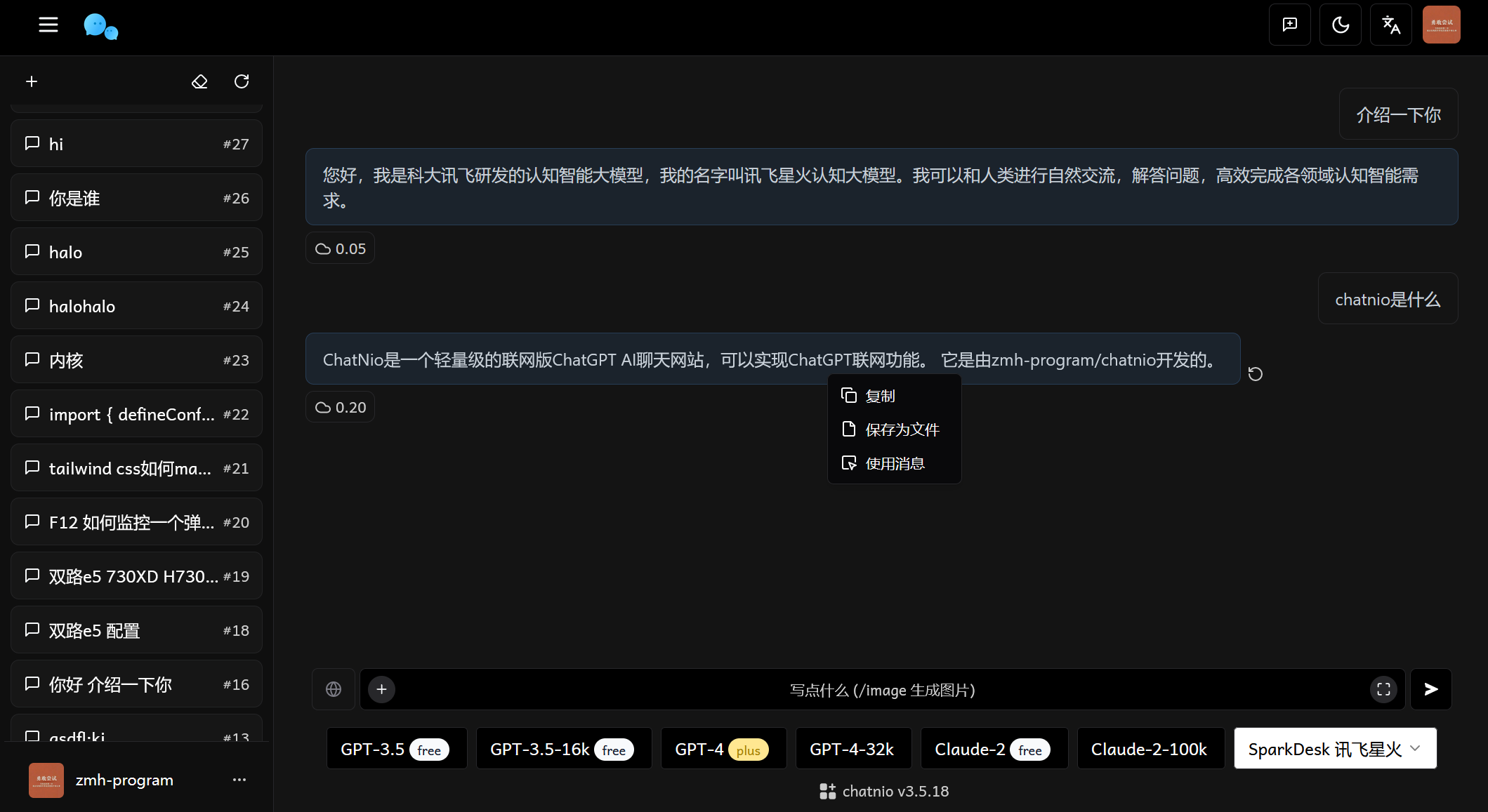Viewport: 1488px width, 812px height.
Task: Open conversation '双路e5 配置' #18
Action: (136, 630)
